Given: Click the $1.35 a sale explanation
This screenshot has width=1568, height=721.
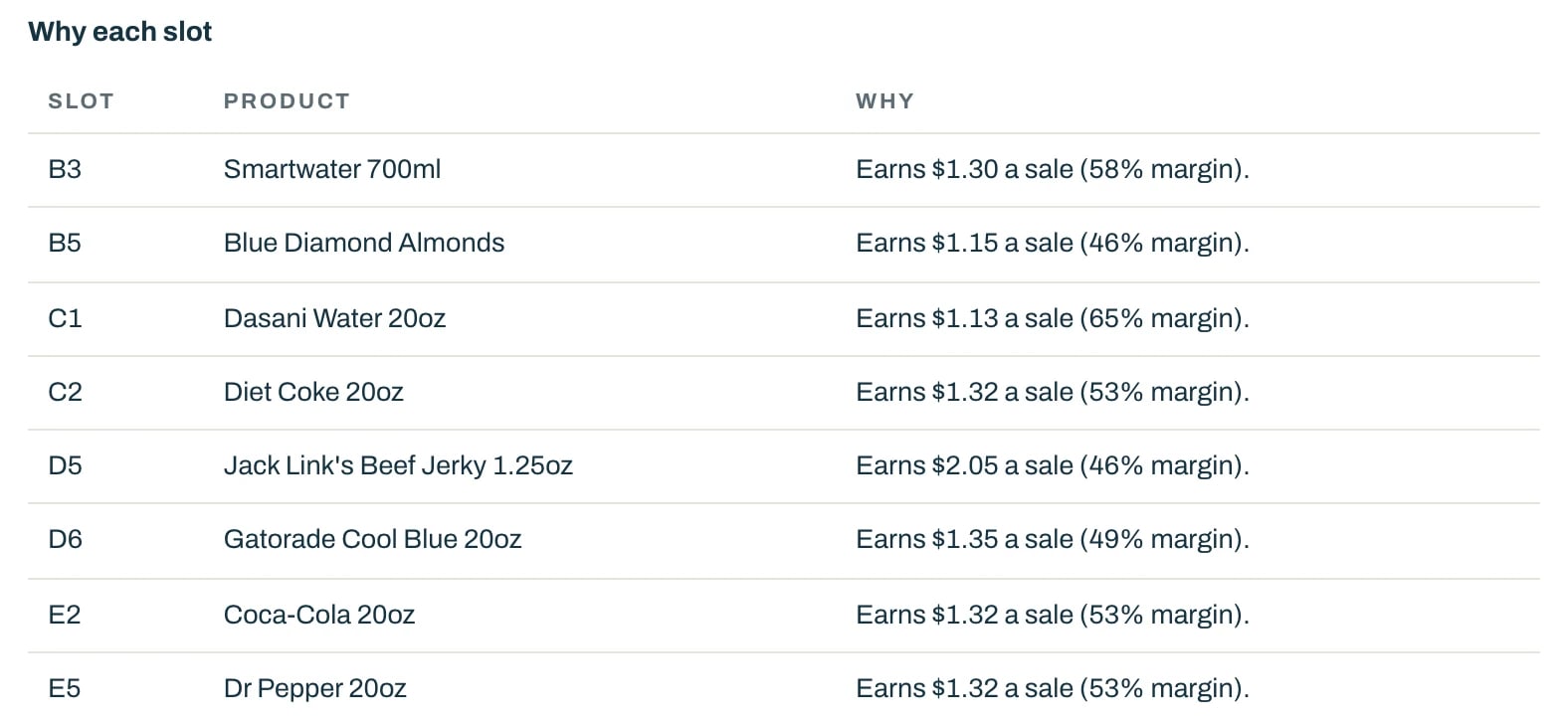Looking at the screenshot, I should [1053, 539].
